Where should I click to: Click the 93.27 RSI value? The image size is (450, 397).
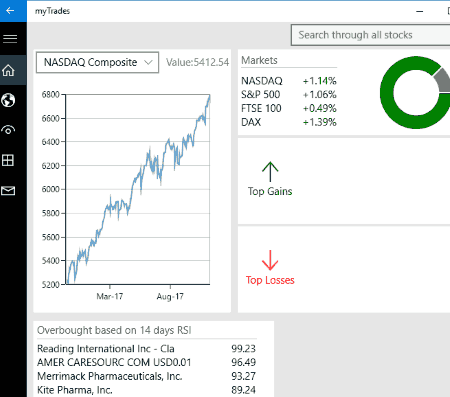tap(243, 376)
